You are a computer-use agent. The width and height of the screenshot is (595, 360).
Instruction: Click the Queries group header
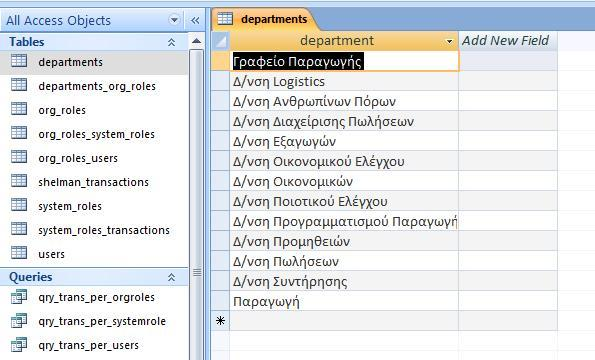94,277
